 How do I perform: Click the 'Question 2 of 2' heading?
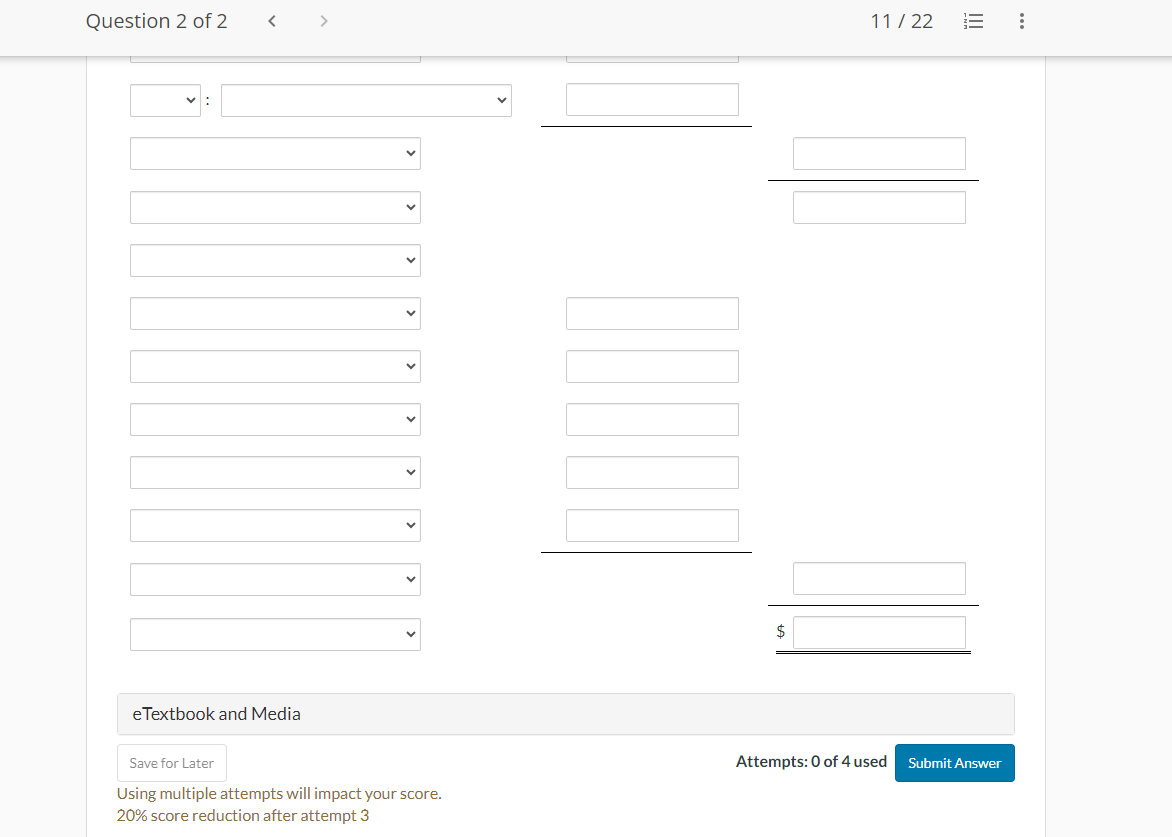[156, 21]
